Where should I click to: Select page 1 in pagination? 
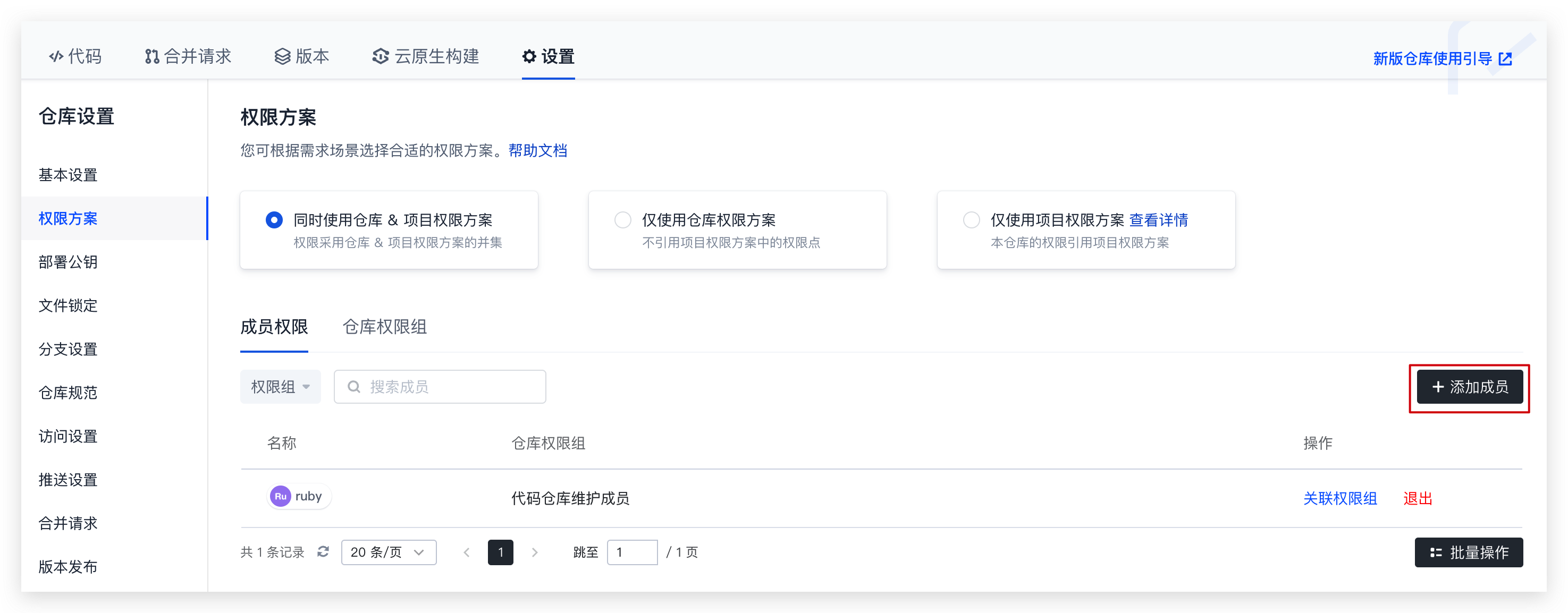(x=500, y=552)
